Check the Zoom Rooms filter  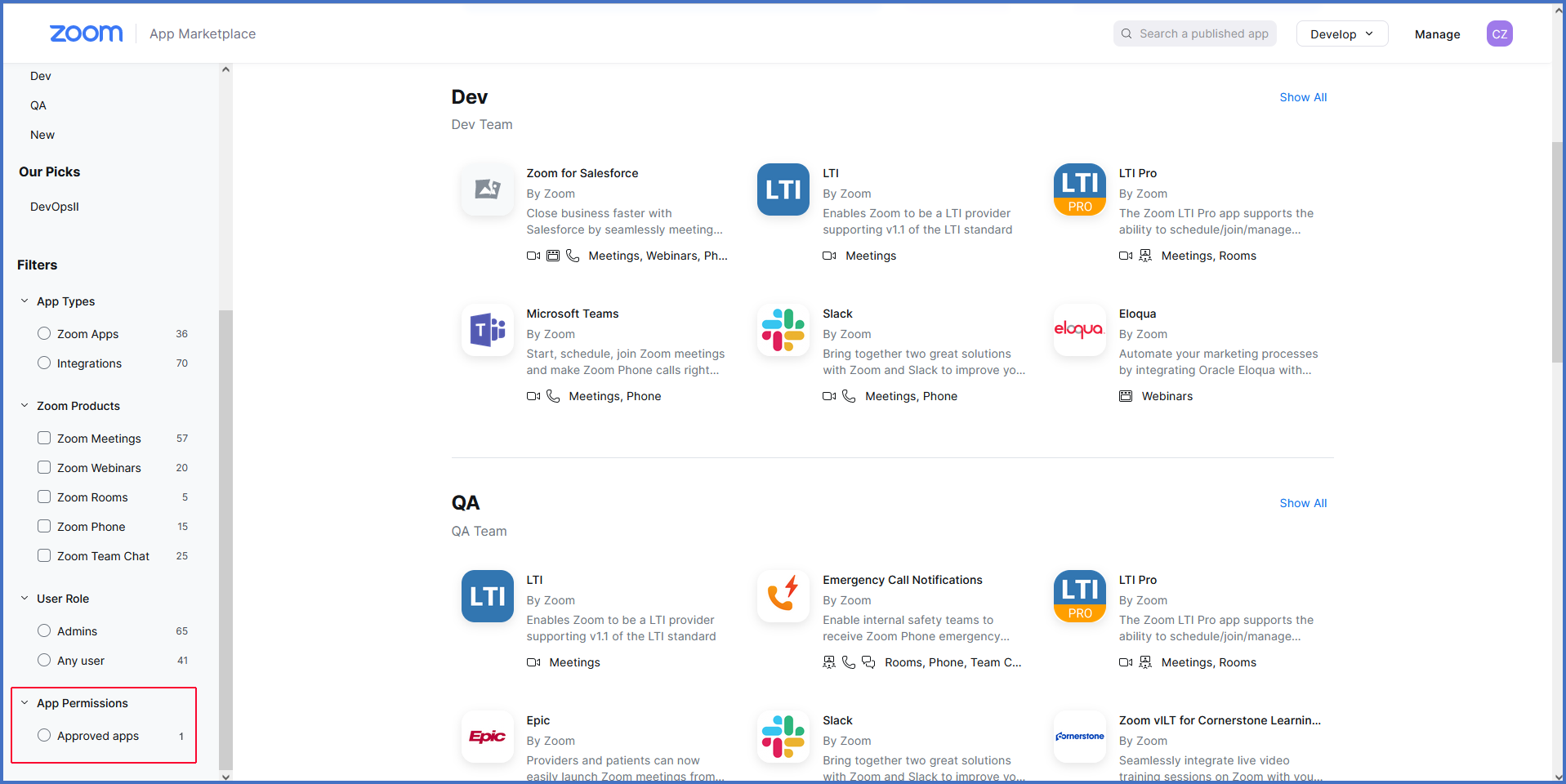(x=44, y=497)
